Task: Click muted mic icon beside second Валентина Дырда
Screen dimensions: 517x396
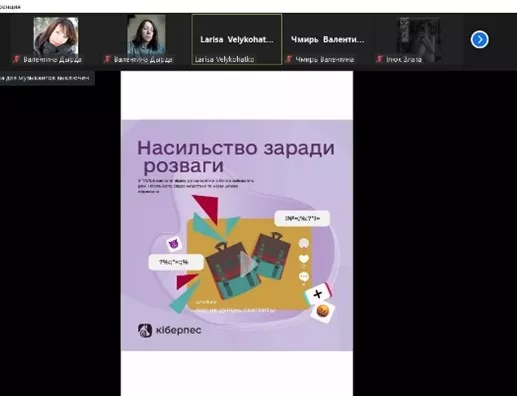Action: pyautogui.click(x=107, y=59)
